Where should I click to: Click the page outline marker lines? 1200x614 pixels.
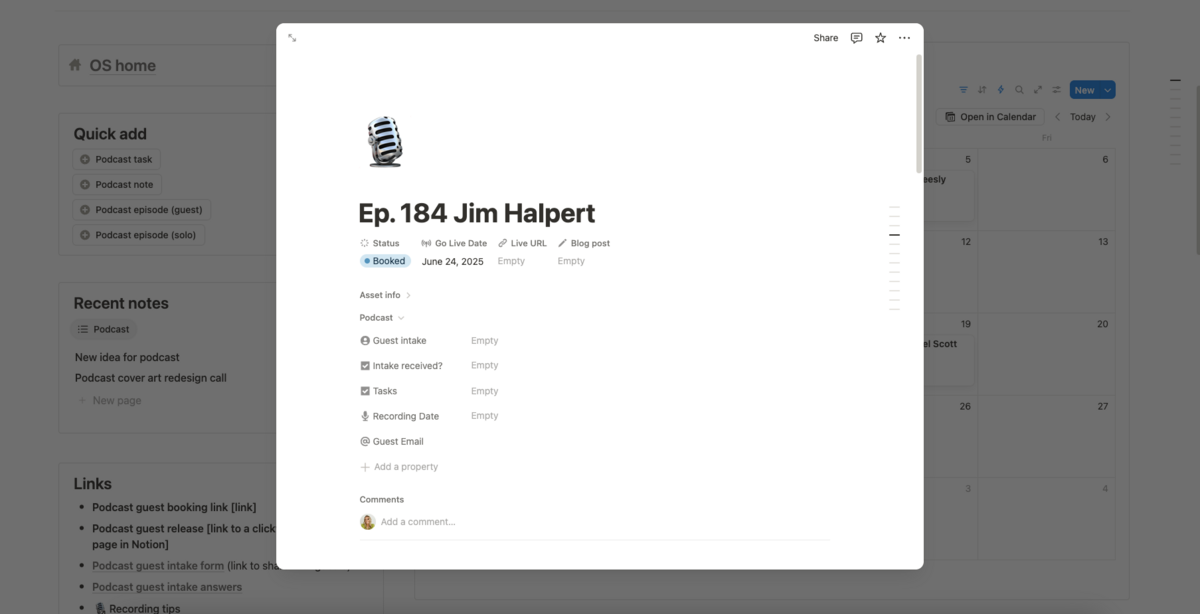point(894,258)
